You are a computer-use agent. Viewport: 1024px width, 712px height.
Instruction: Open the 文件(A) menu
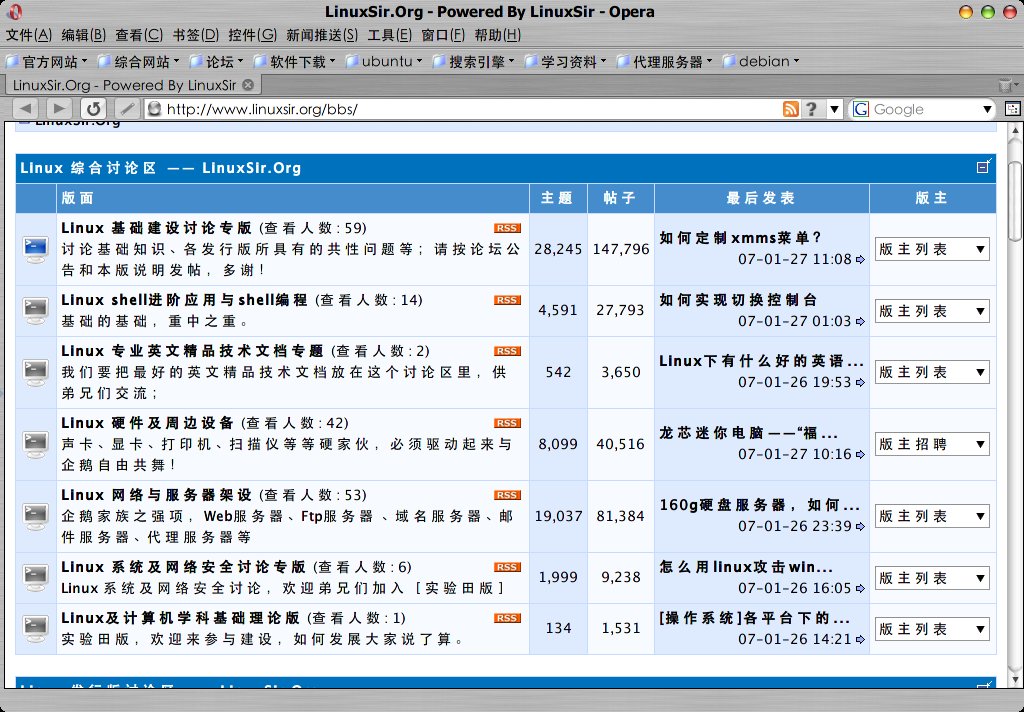(29, 35)
